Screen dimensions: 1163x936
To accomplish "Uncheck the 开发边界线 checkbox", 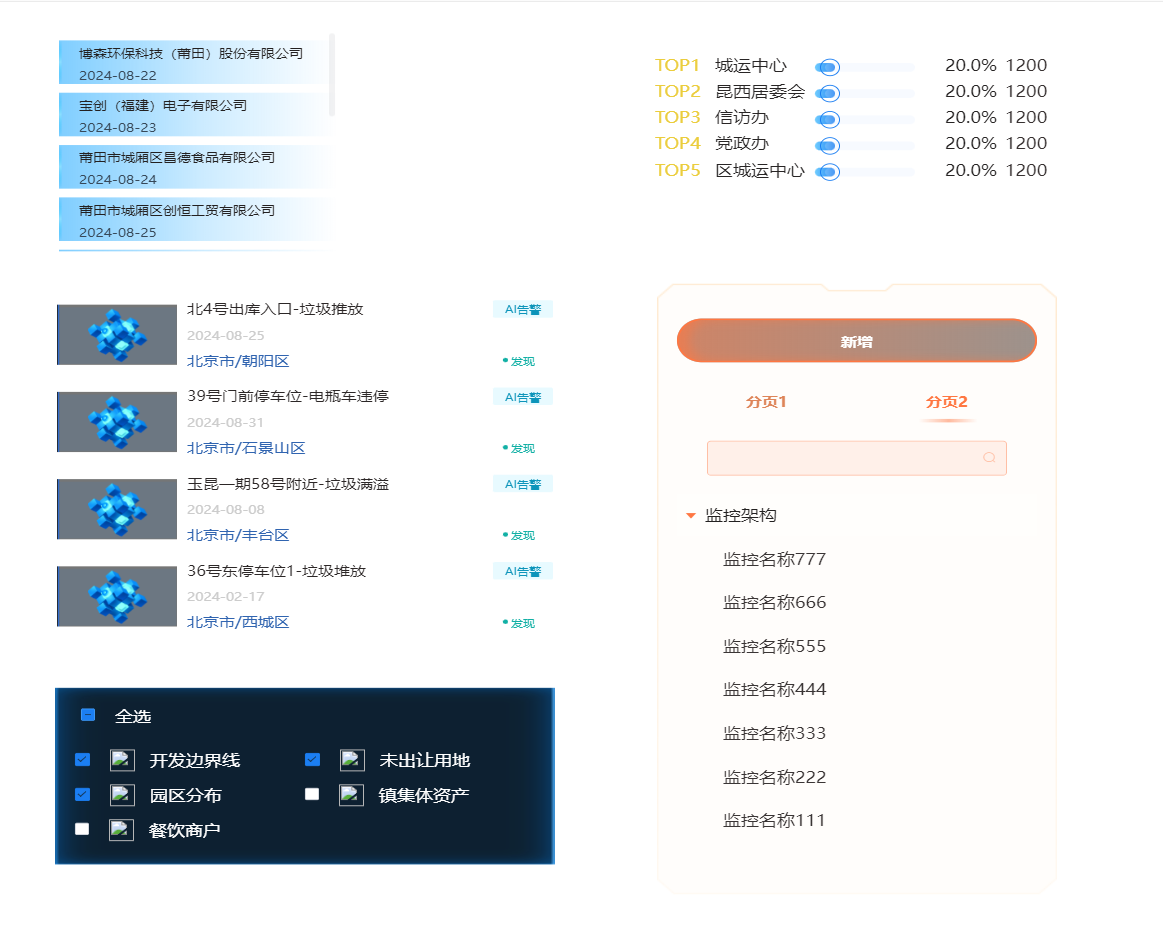I will (83, 760).
